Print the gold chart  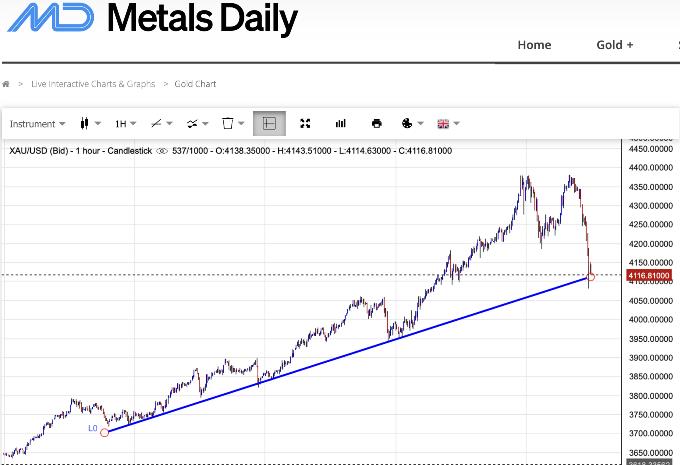pyautogui.click(x=376, y=124)
